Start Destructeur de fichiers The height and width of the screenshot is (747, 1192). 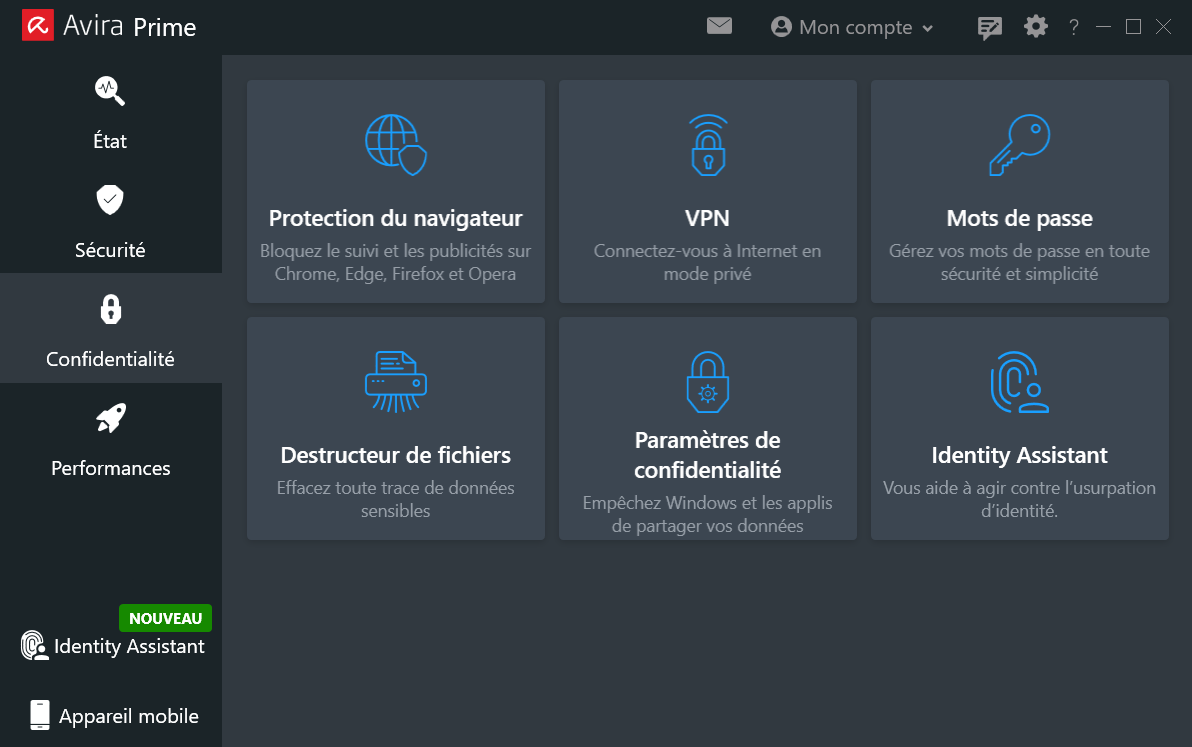point(395,428)
